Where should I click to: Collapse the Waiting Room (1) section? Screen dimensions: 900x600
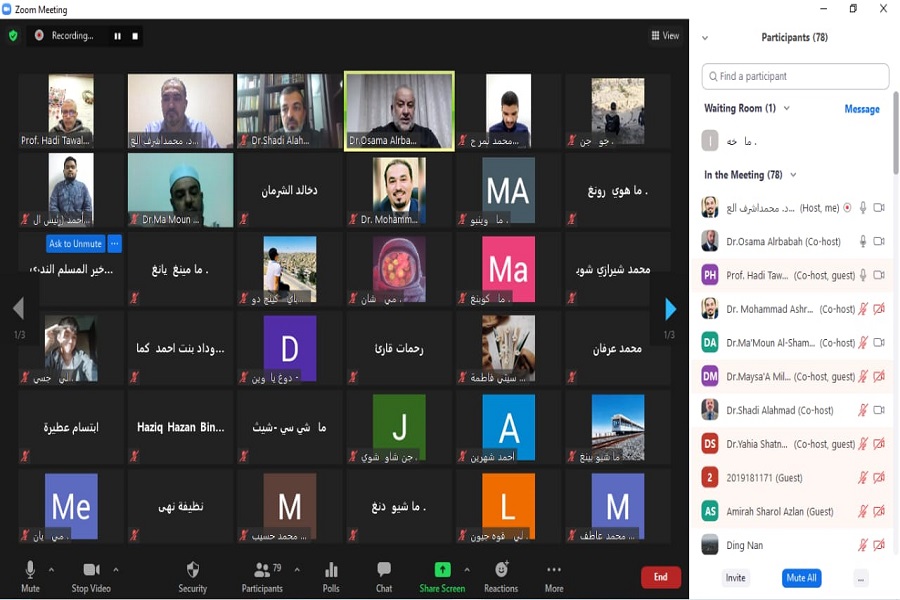point(787,108)
